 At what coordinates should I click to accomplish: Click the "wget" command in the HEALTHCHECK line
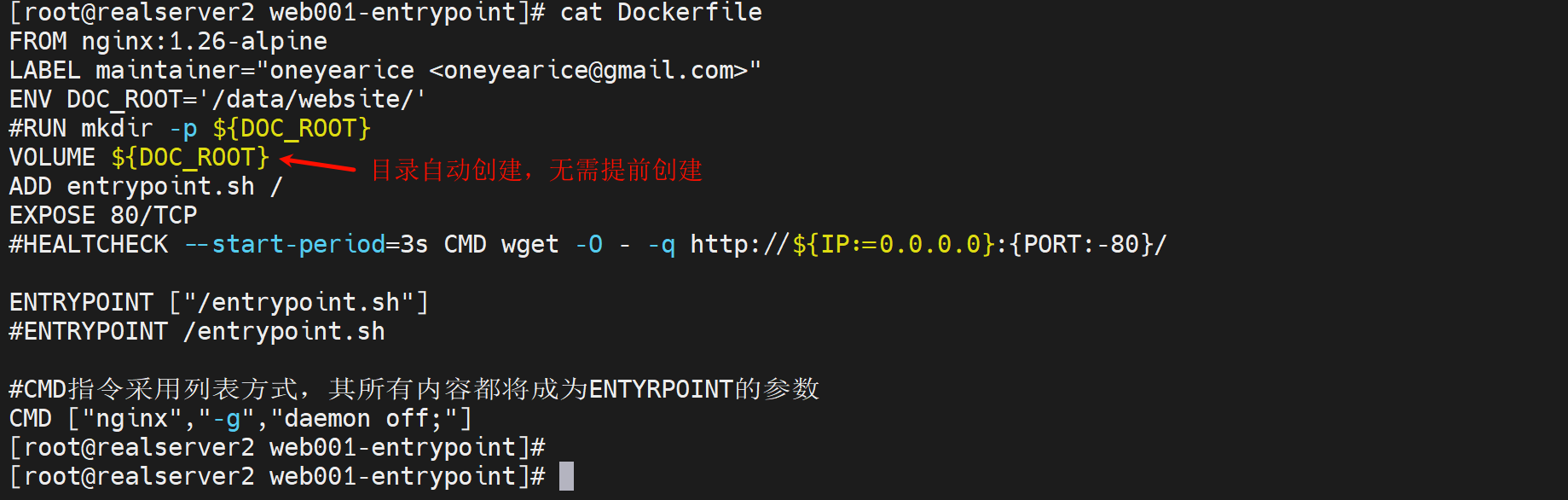tap(529, 244)
